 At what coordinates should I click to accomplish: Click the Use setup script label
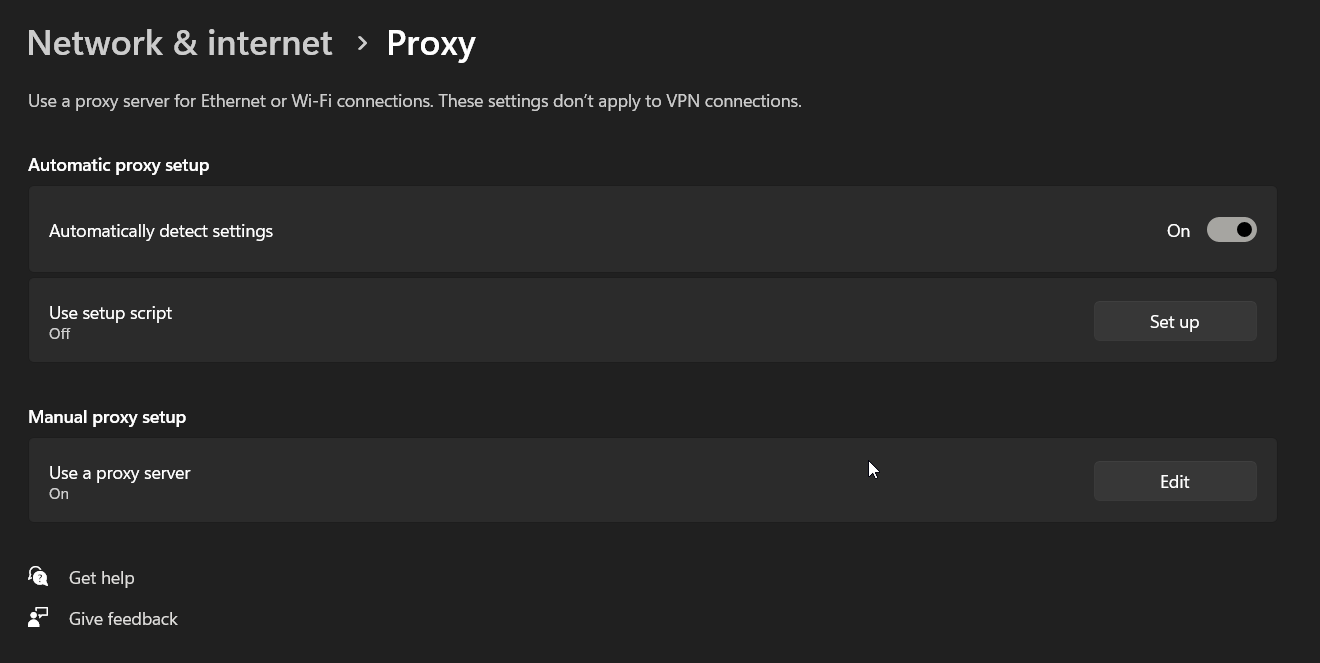tap(110, 313)
